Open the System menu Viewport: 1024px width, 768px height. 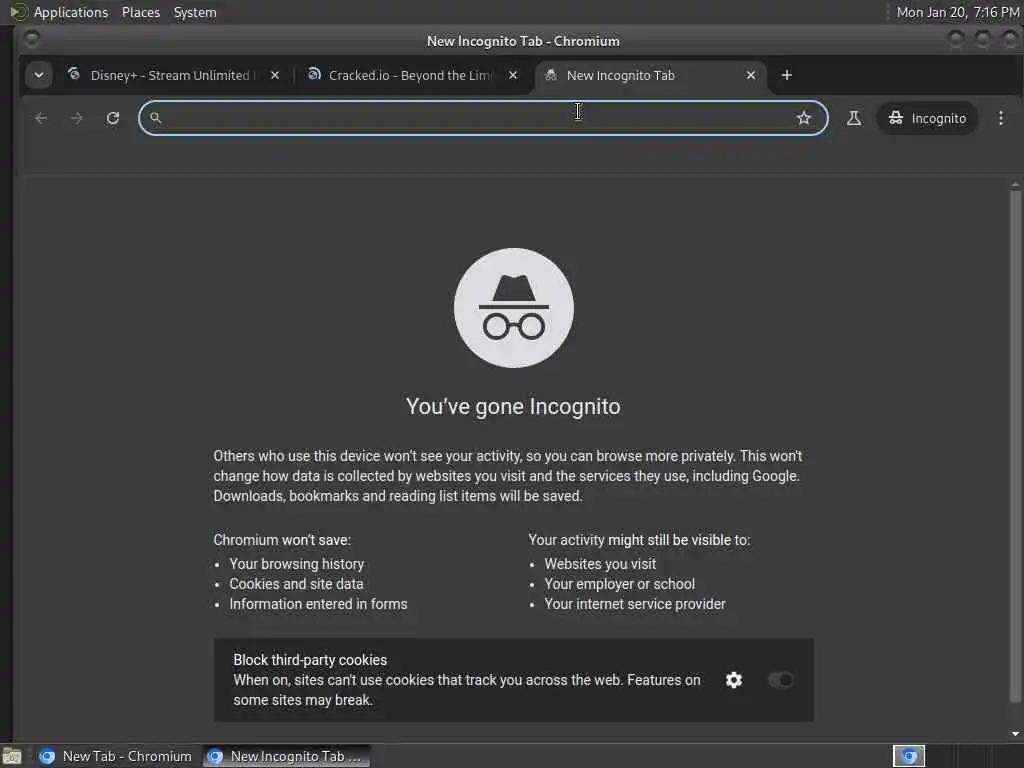click(195, 12)
